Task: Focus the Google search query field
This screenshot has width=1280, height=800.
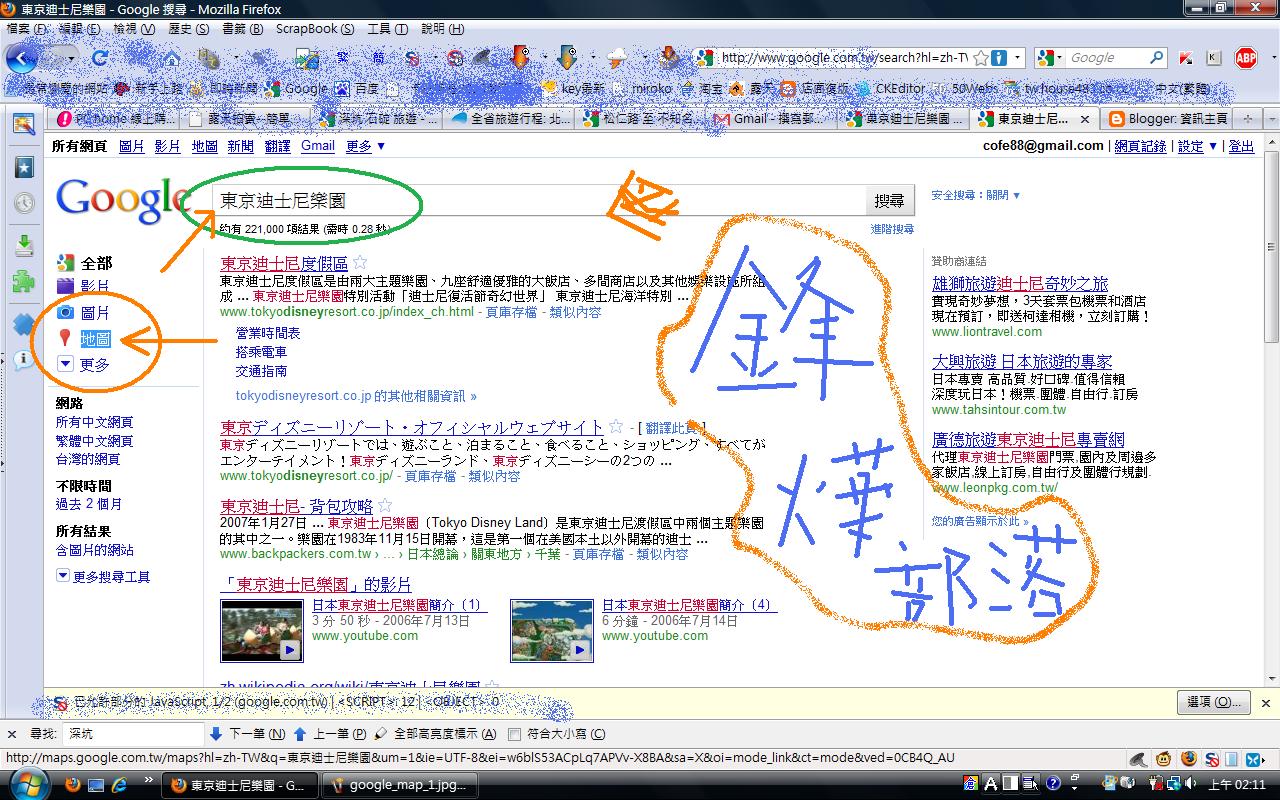Action: pyautogui.click(x=540, y=201)
